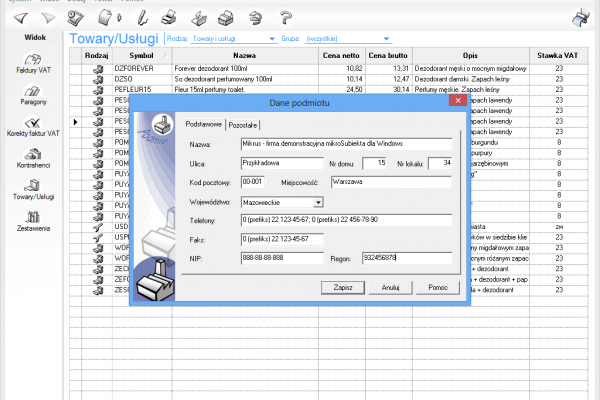Click the printer icon at top right
The height and width of the screenshot is (400, 600).
pyautogui.click(x=579, y=15)
